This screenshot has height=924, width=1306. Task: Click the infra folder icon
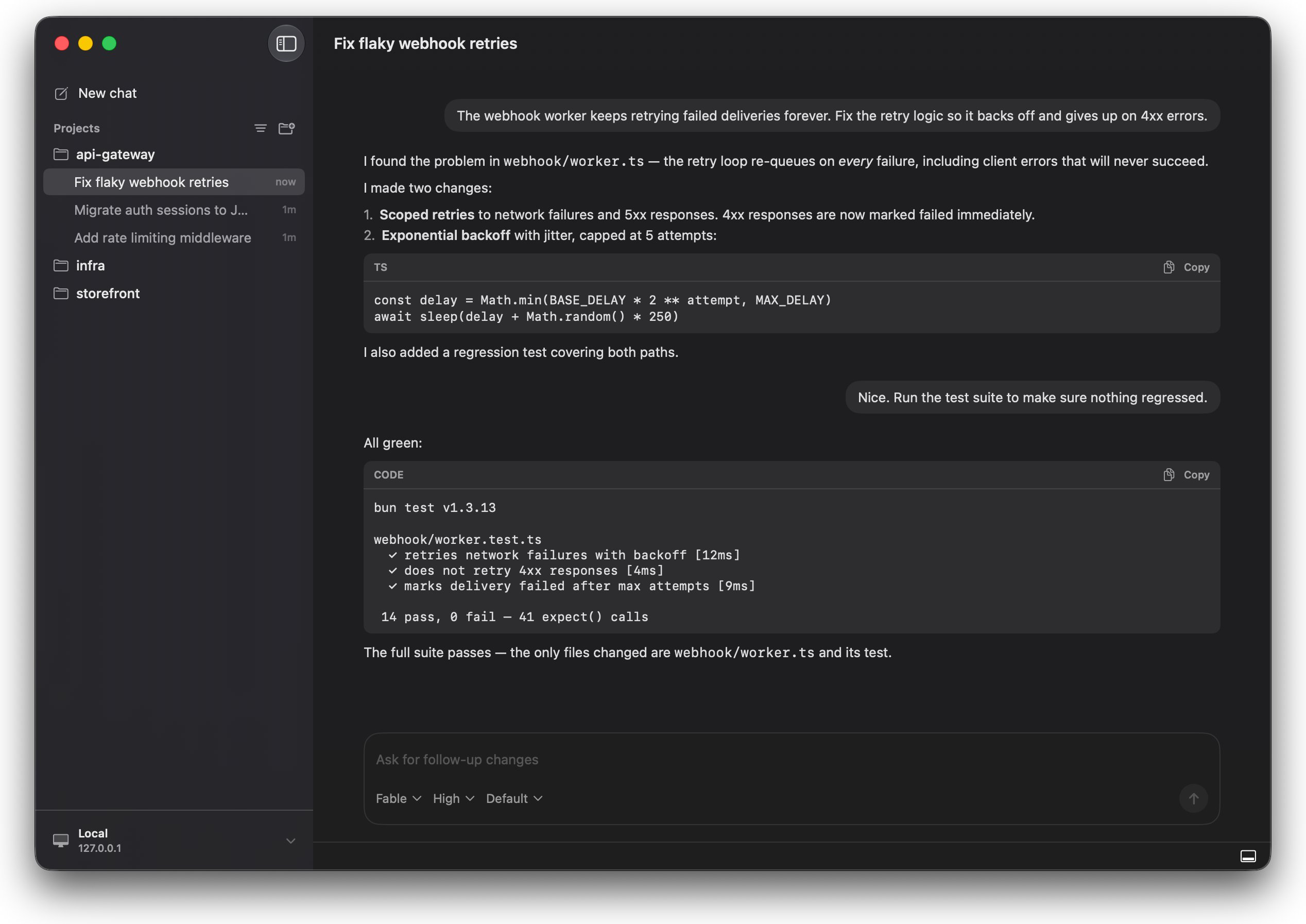coord(61,266)
